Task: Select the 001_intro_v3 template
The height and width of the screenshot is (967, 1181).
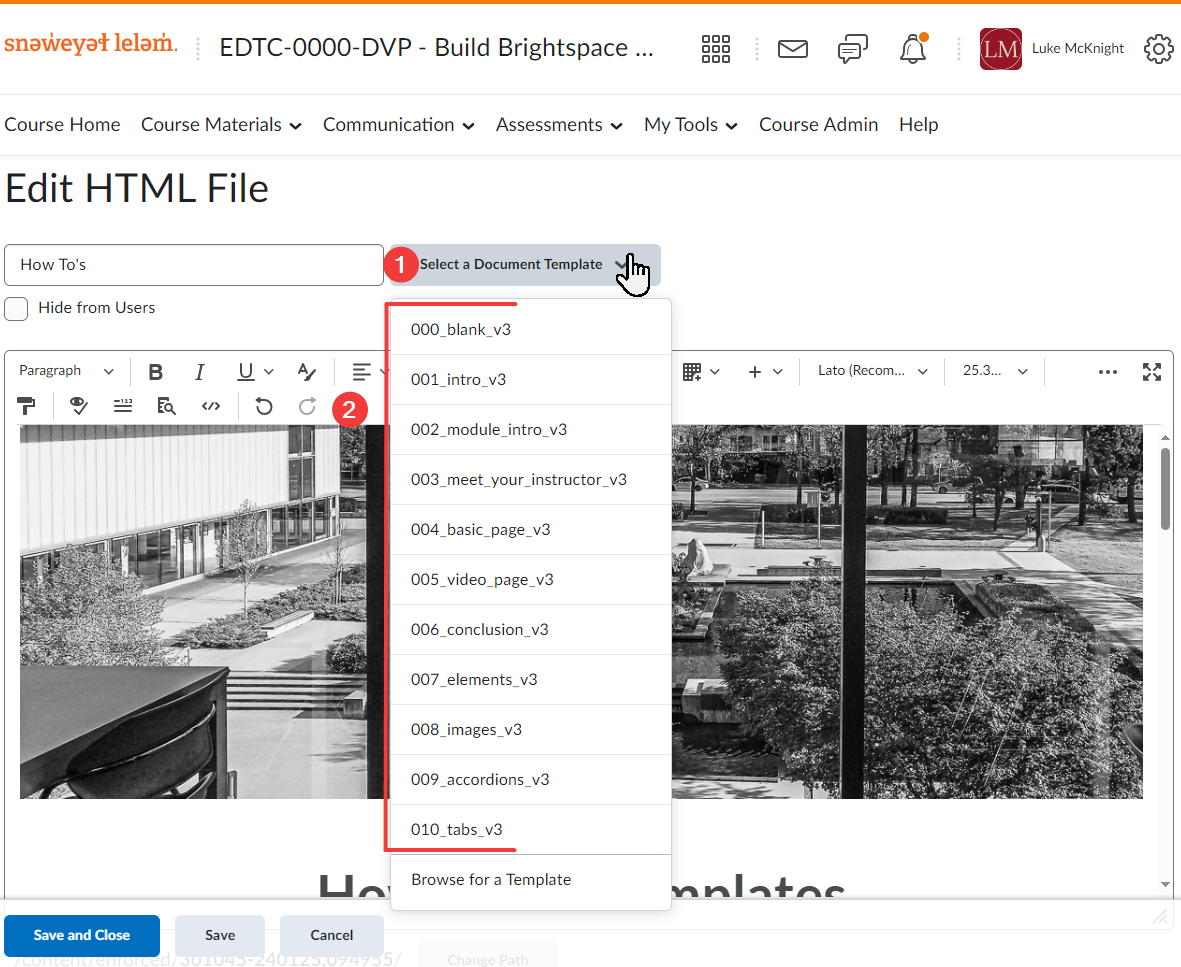Action: click(531, 380)
